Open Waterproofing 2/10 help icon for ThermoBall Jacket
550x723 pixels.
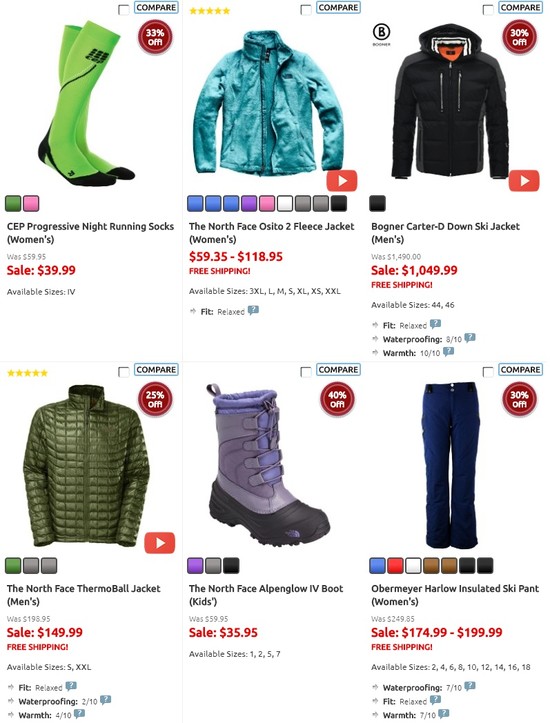tap(106, 700)
